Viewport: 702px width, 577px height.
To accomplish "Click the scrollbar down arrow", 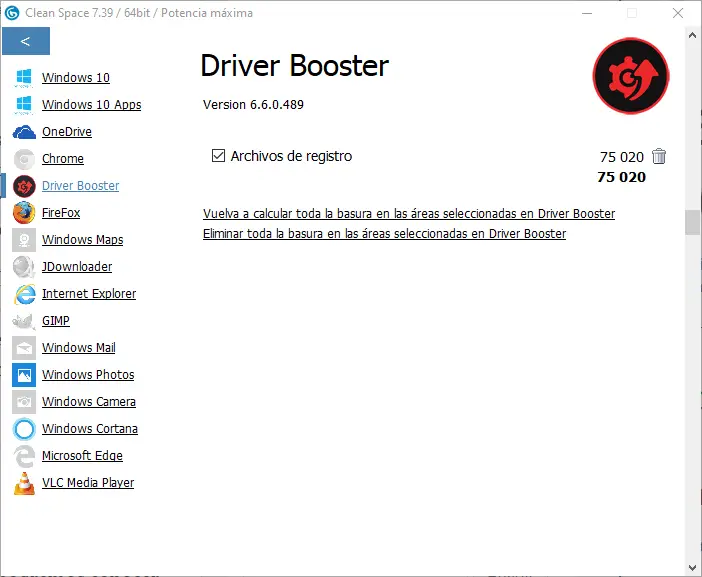I will coord(692,568).
